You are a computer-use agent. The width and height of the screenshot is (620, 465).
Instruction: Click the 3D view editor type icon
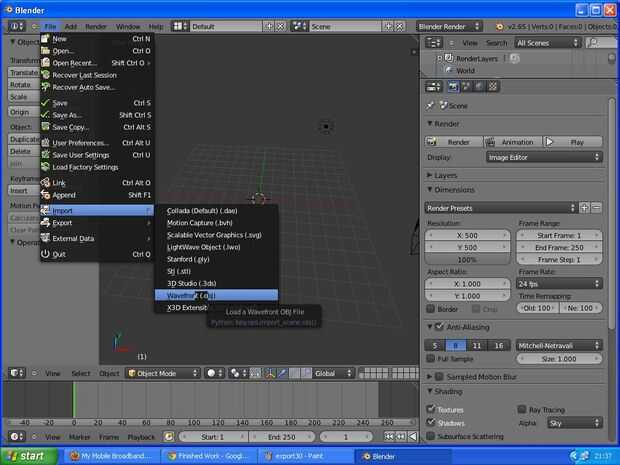coord(17,373)
